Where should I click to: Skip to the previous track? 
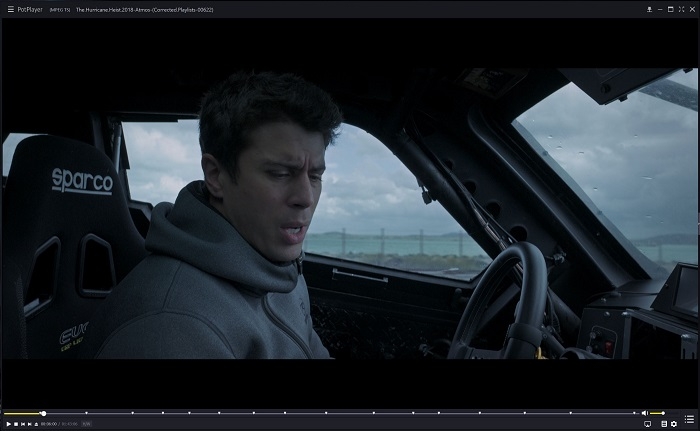point(22,424)
